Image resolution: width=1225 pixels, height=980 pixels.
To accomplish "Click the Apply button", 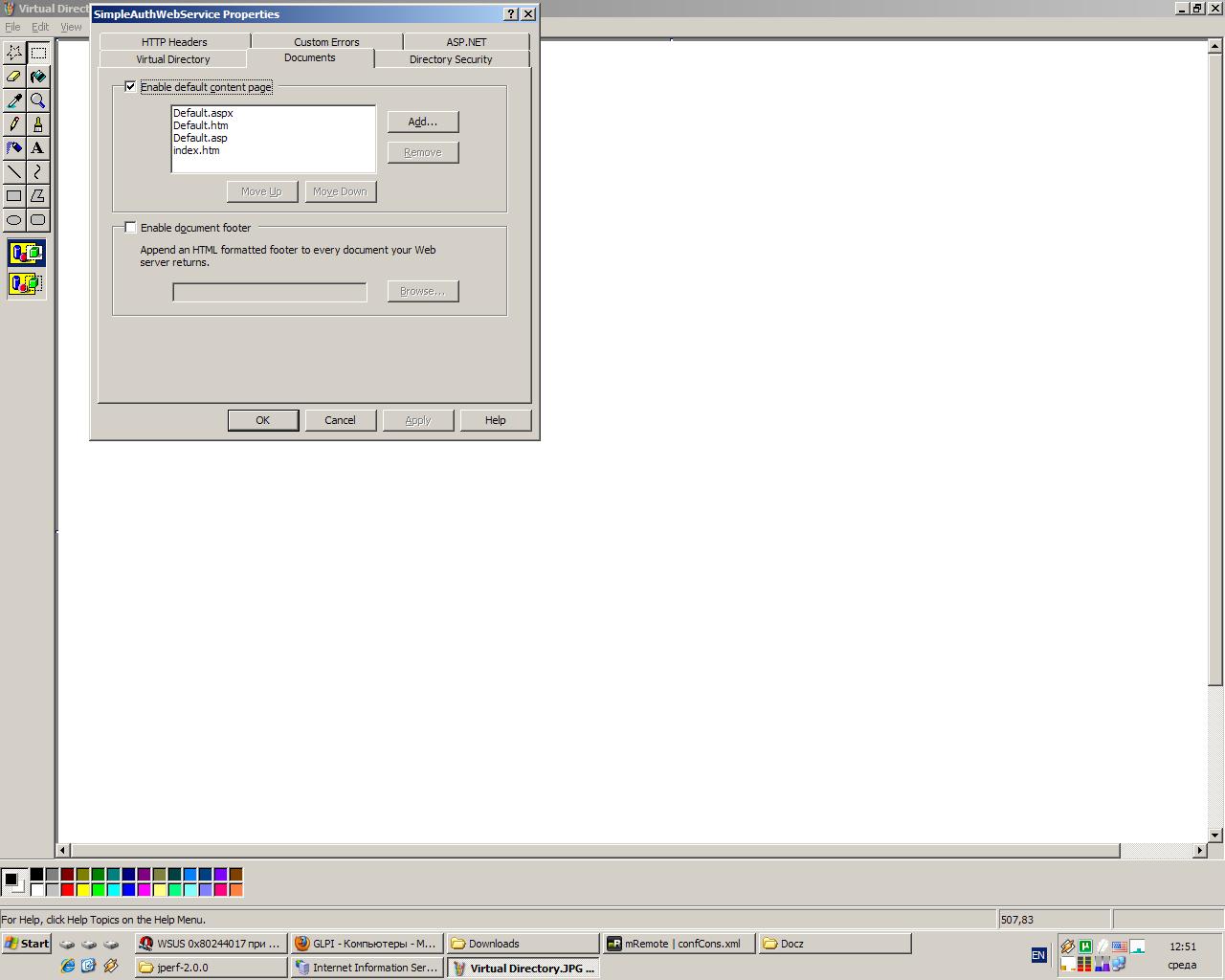I will coord(418,420).
